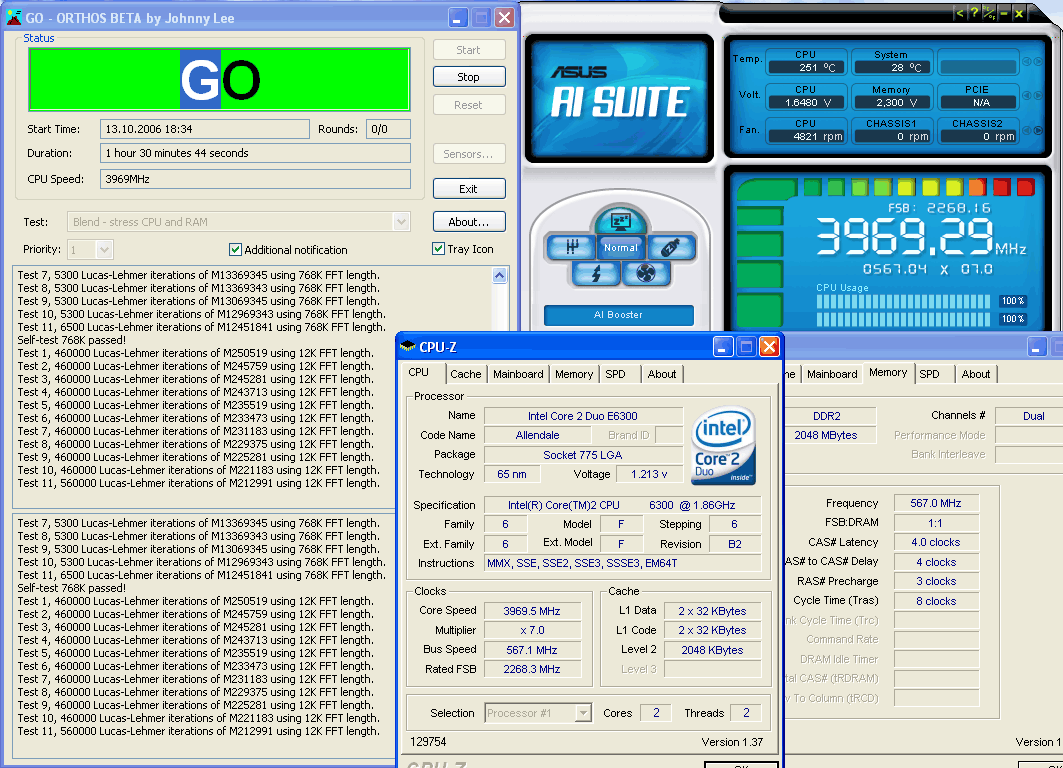Click the green GO status banner
Viewport: 1063px width, 768px height.
coord(220,79)
